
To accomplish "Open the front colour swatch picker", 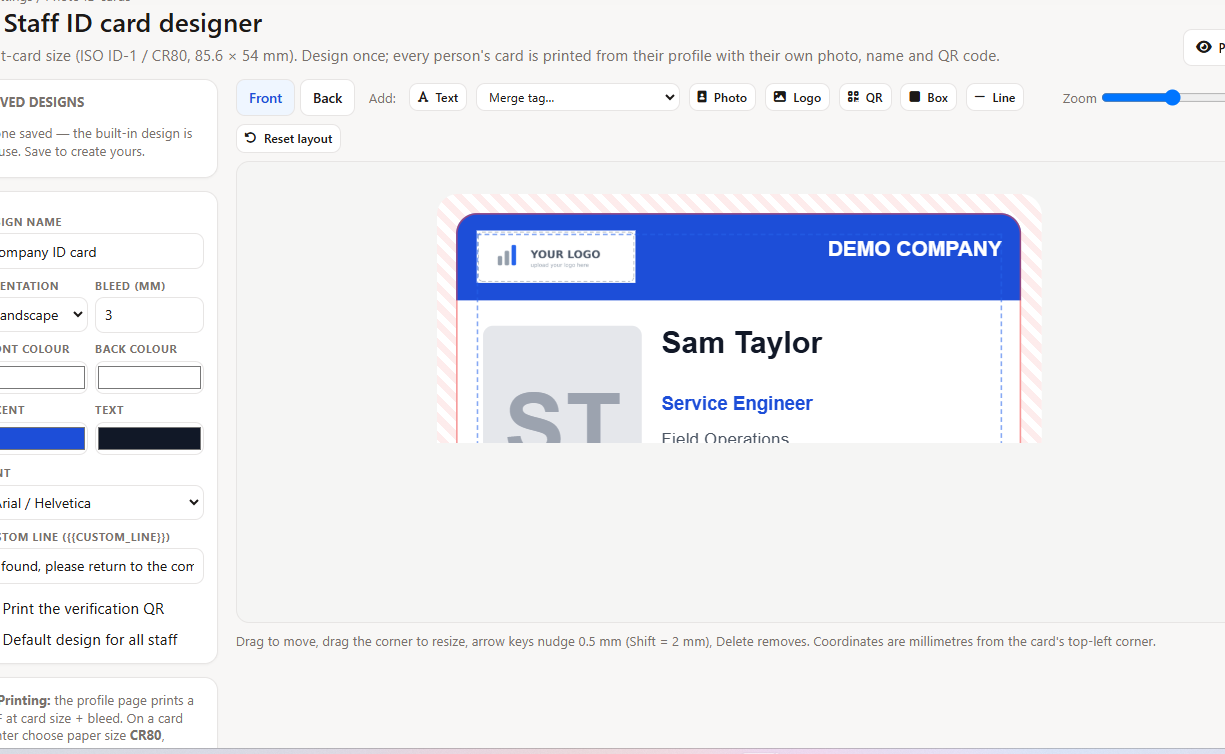I will (42, 377).
